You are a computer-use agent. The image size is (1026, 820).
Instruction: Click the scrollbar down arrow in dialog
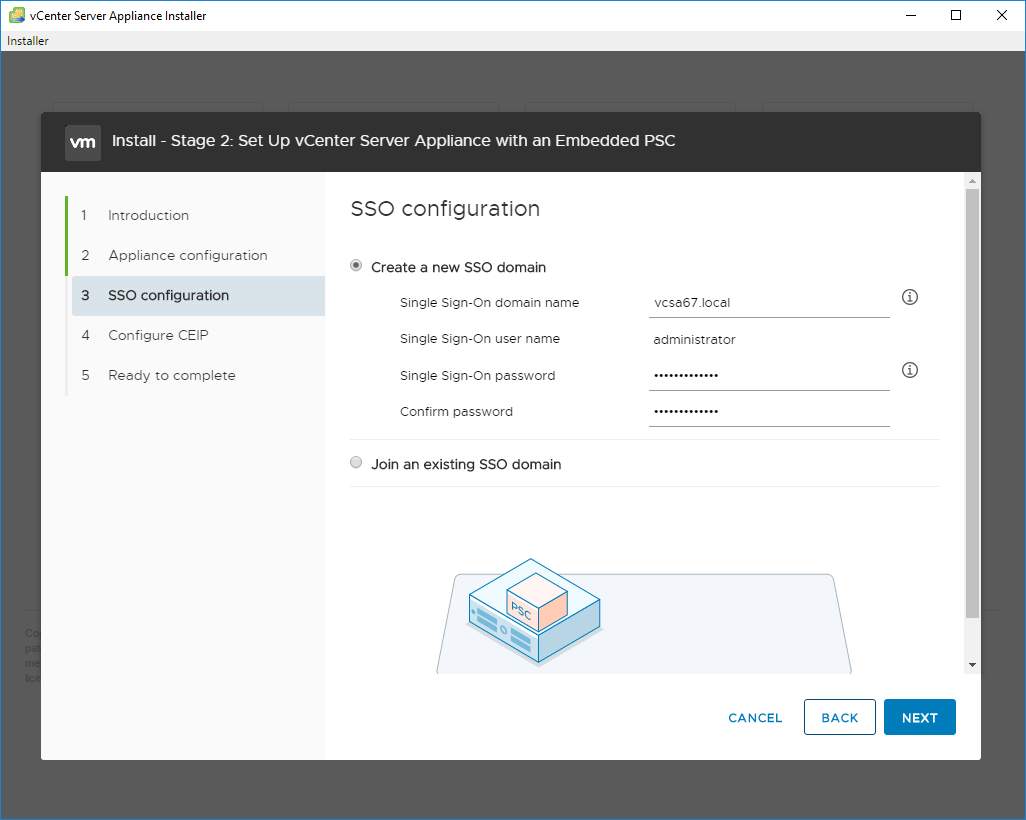pyautogui.click(x=972, y=665)
